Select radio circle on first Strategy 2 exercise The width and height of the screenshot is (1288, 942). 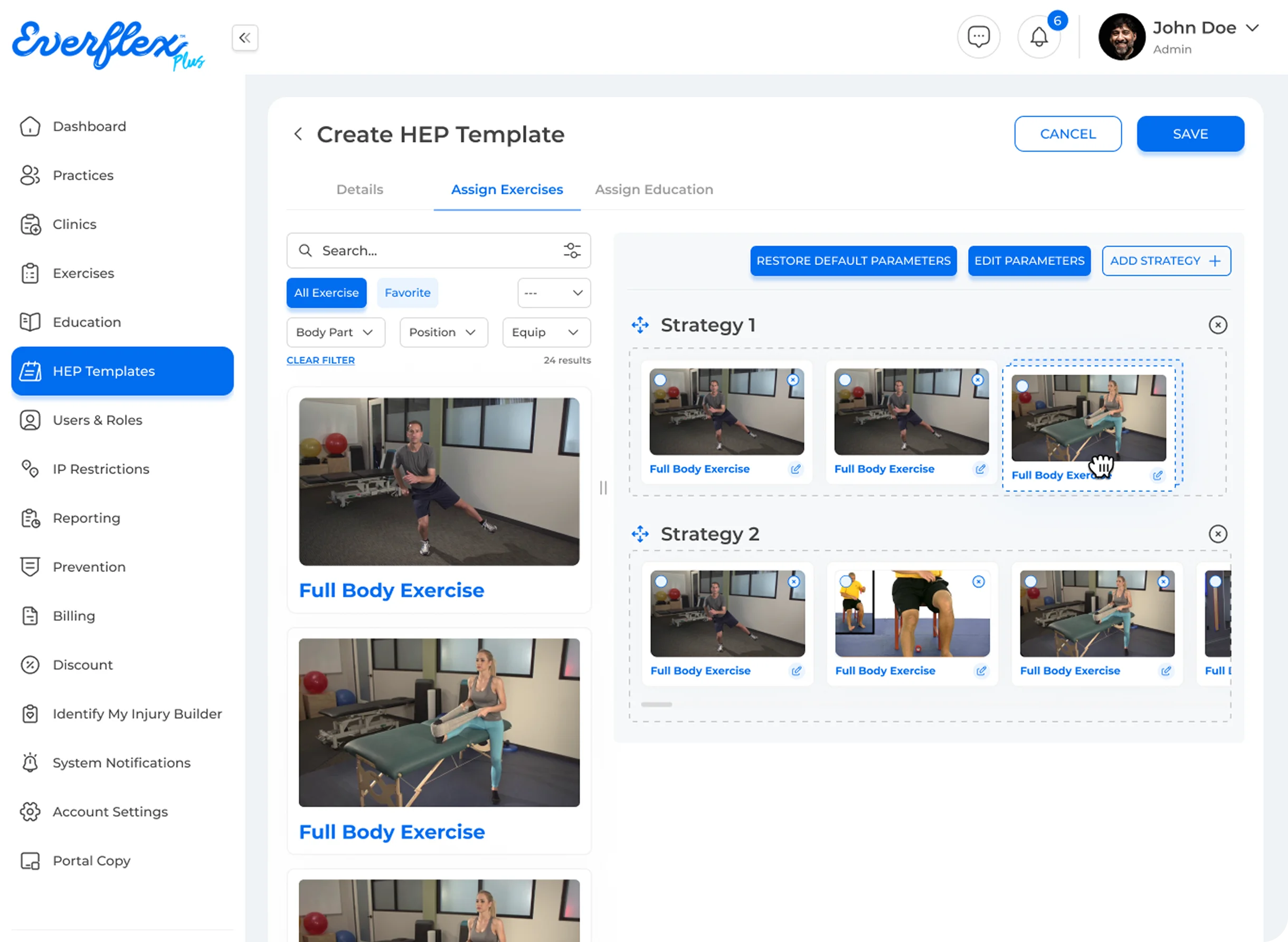(x=661, y=582)
